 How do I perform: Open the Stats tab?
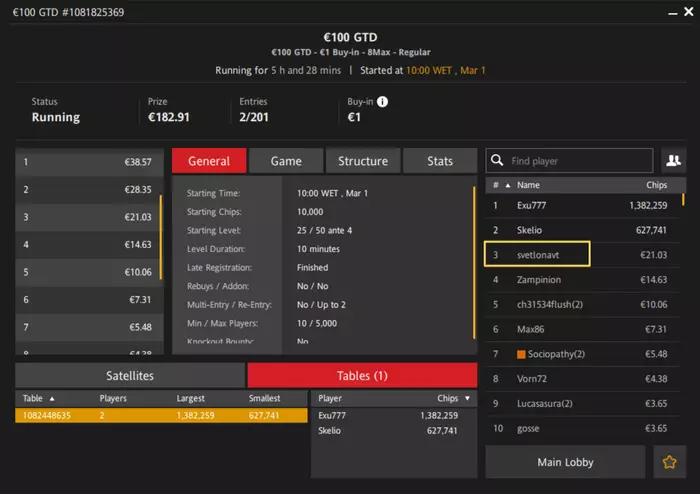(x=440, y=161)
